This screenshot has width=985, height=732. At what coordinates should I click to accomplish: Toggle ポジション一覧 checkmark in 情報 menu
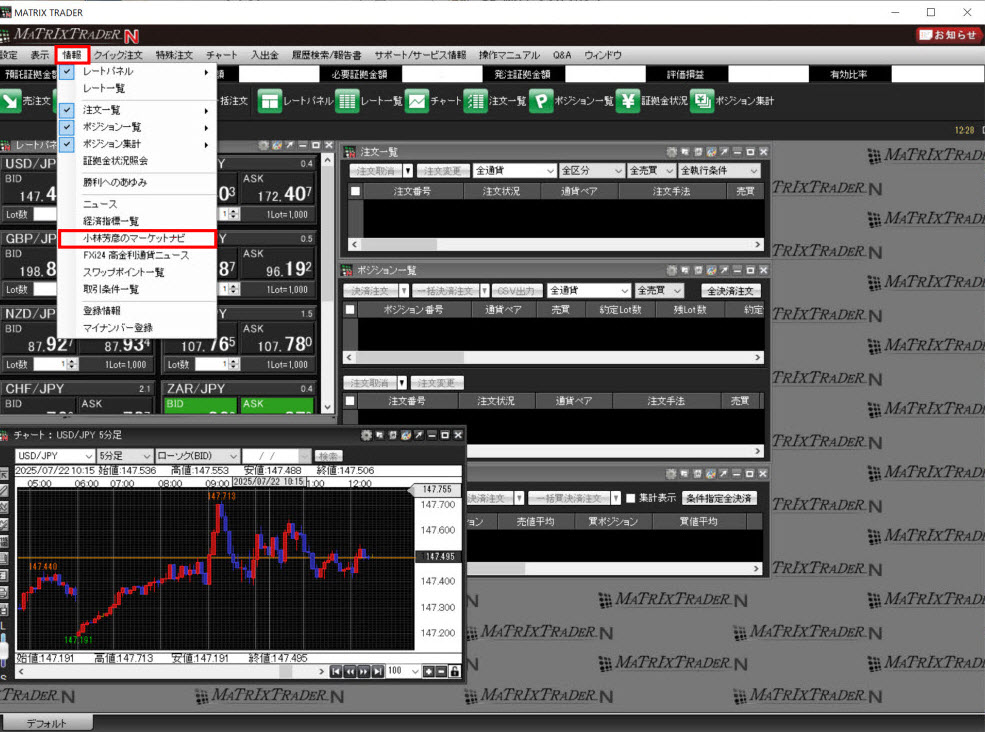coord(67,128)
